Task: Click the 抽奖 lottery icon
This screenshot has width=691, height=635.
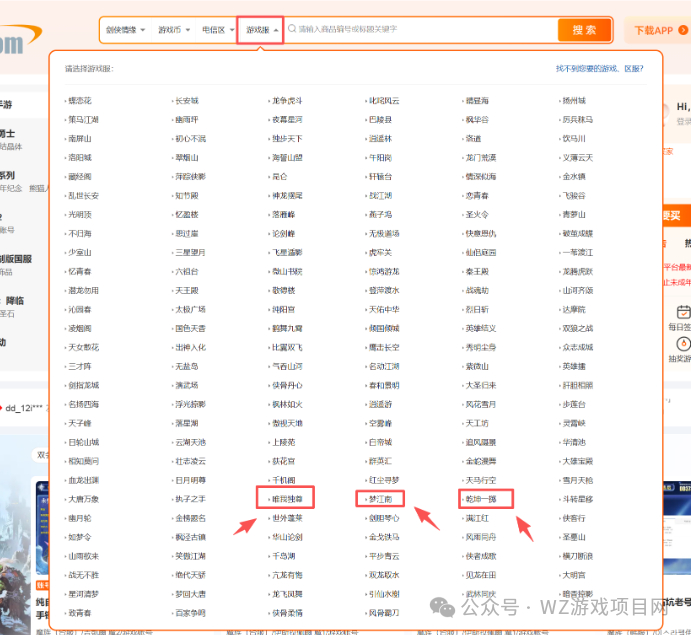Action: 683,344
